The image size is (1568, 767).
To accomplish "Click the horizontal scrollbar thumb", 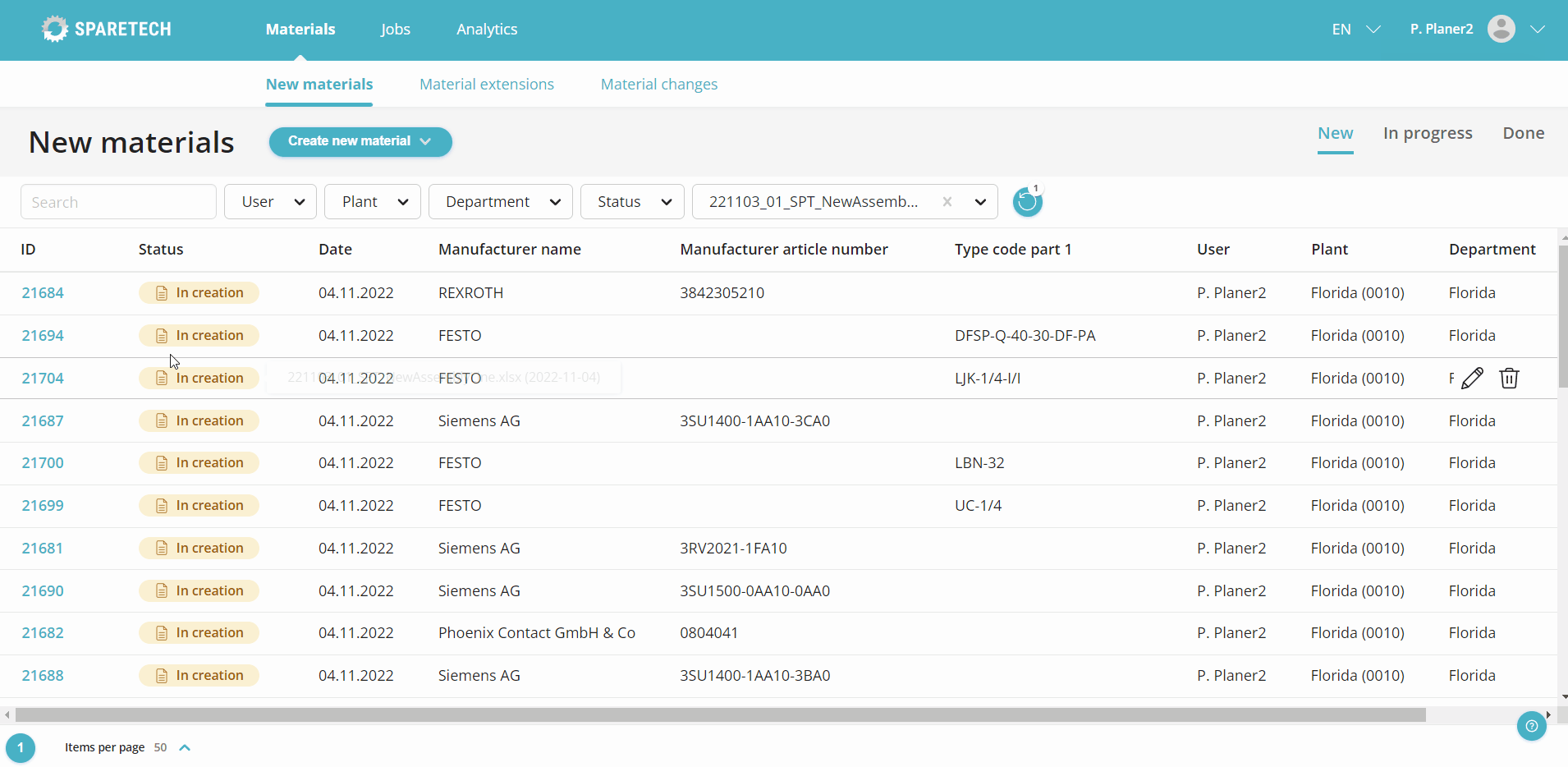I will point(720,715).
